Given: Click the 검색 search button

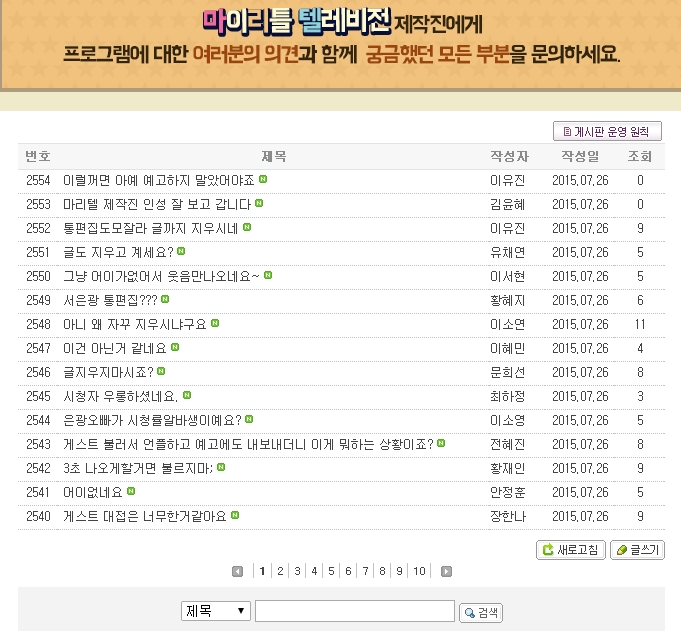Looking at the screenshot, I should click(481, 613).
